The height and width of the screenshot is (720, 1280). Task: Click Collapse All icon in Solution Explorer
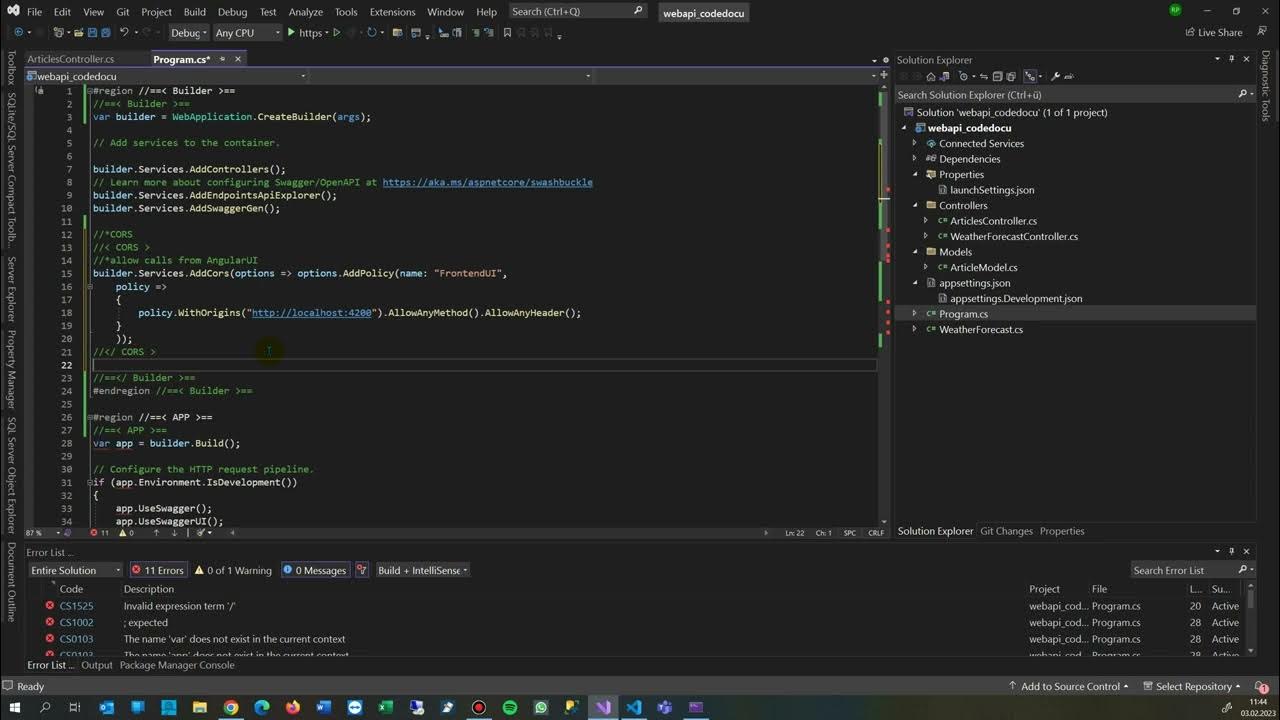tap(997, 76)
